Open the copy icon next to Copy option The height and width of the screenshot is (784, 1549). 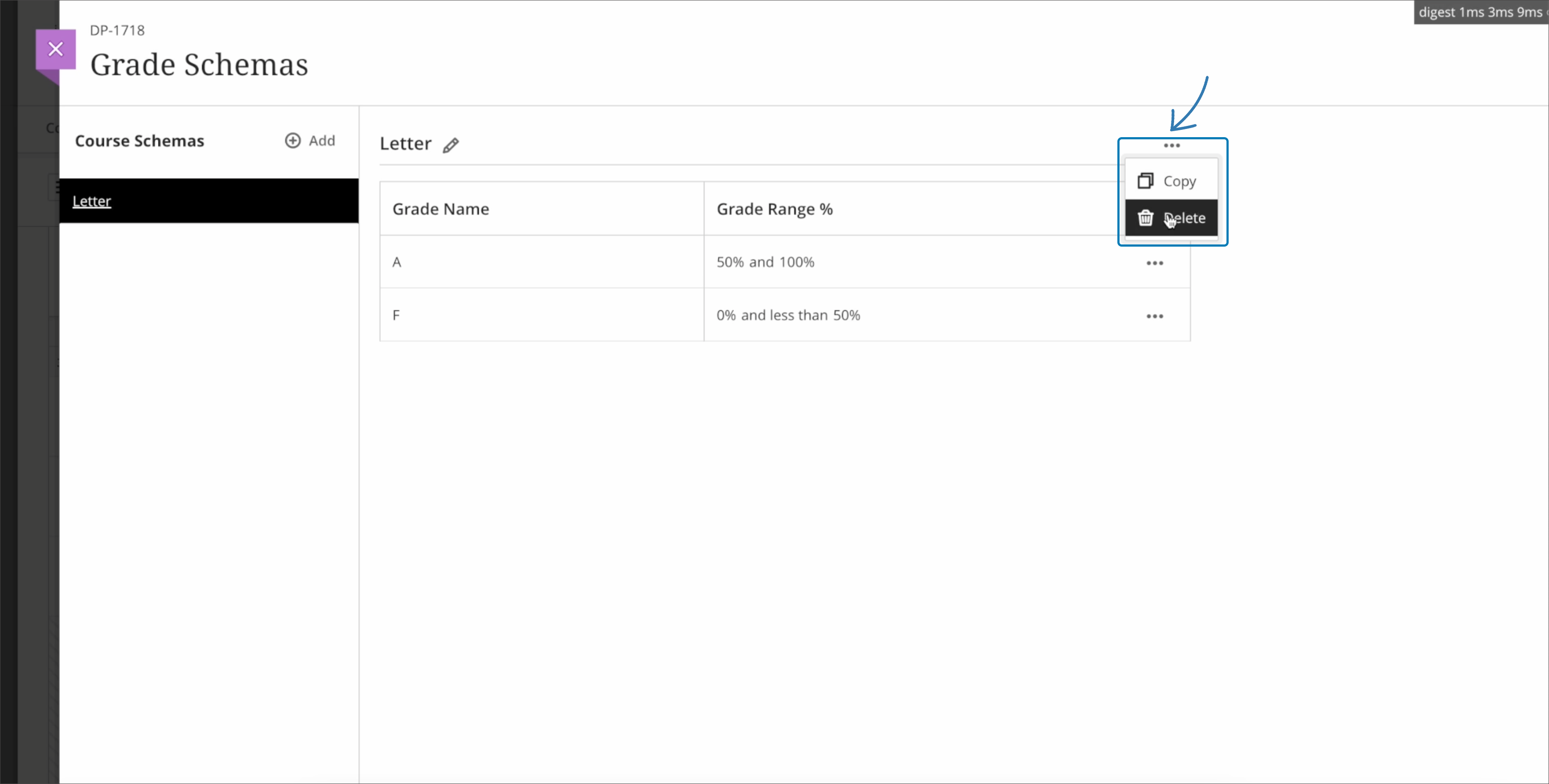coord(1146,180)
